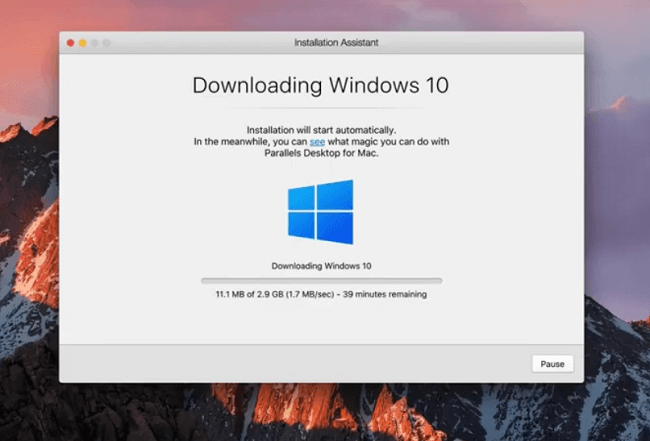Click the download progress bar
Screen dimensions: 650x441
tap(321, 281)
